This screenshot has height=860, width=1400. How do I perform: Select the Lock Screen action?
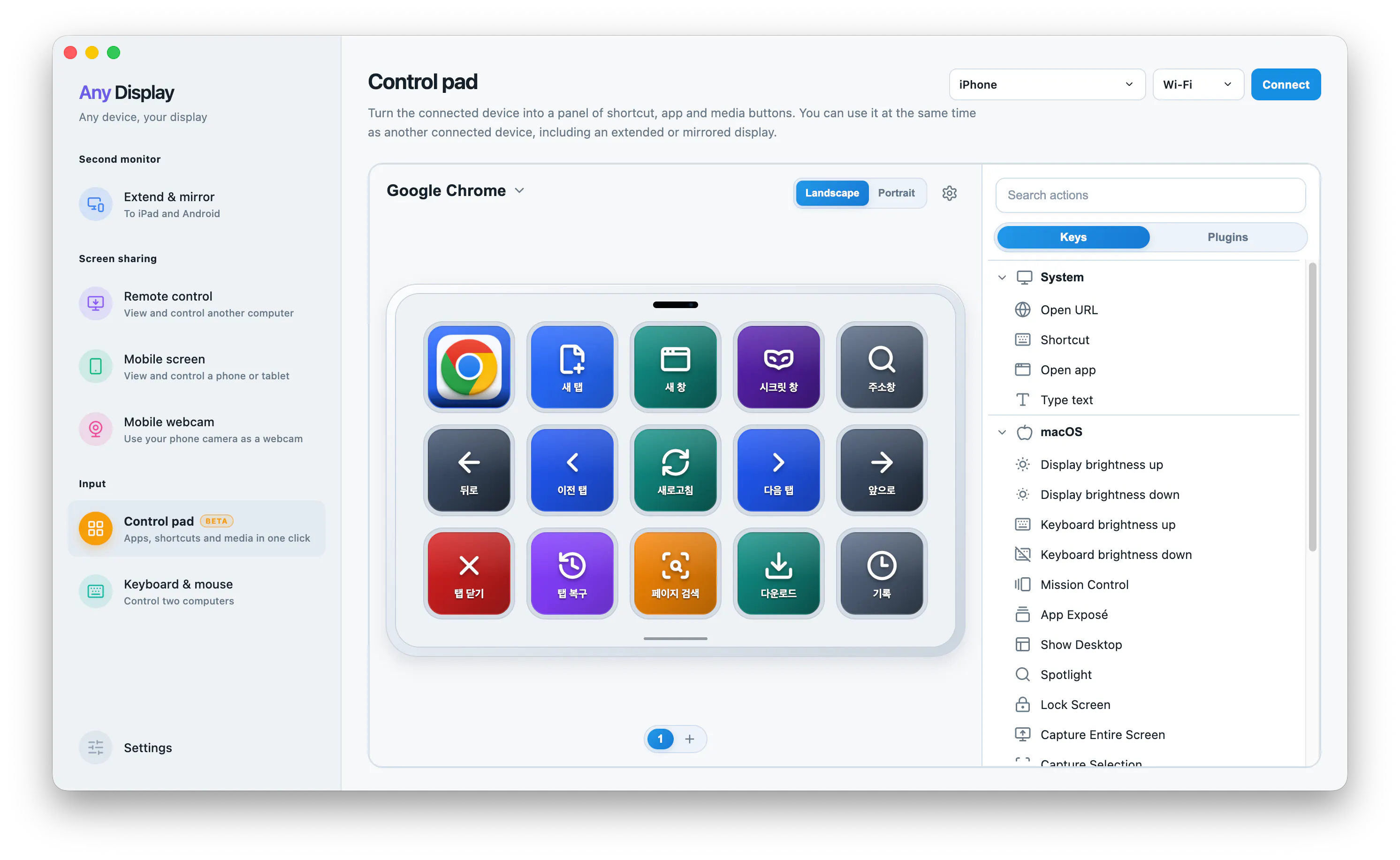coord(1144,704)
